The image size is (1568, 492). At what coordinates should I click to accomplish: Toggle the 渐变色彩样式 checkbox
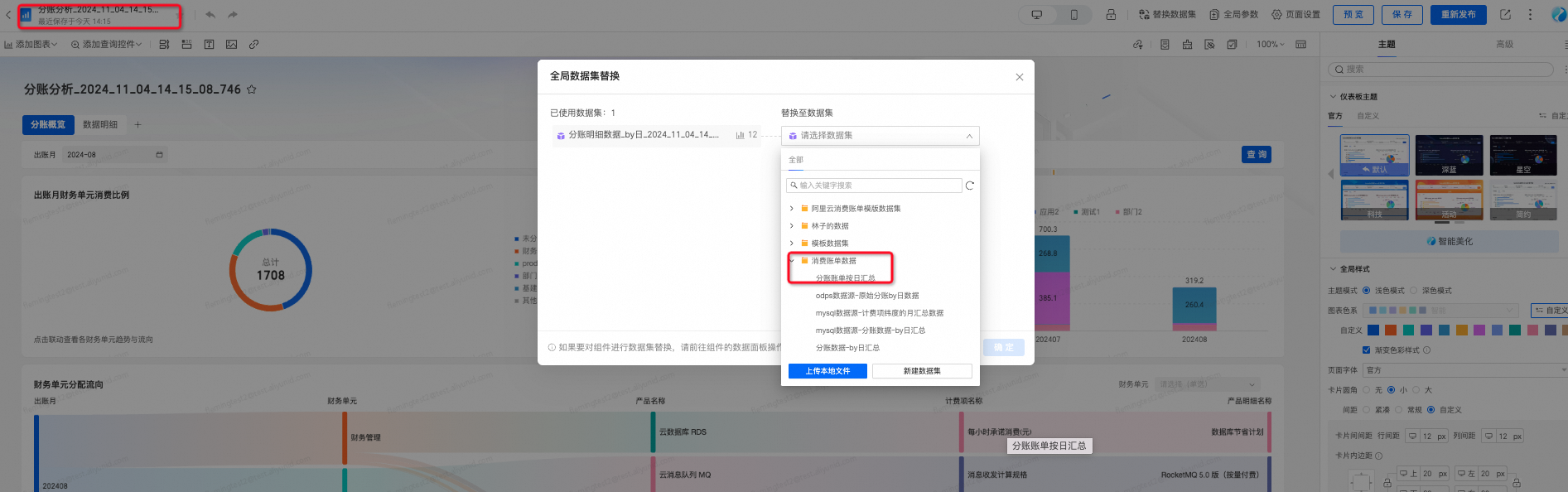coord(1367,350)
